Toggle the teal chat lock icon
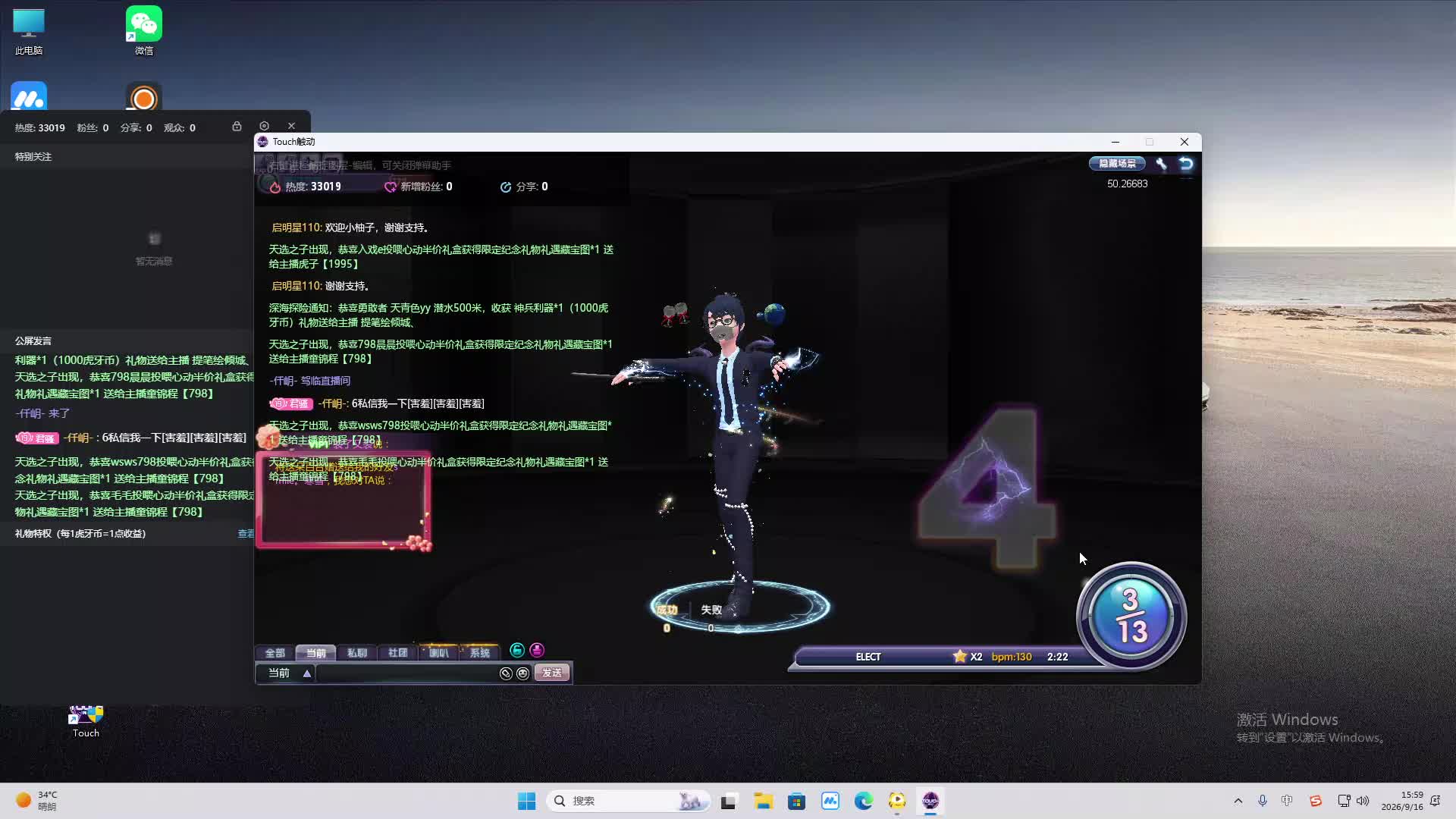Screen dimensions: 1456x819 [x=517, y=650]
